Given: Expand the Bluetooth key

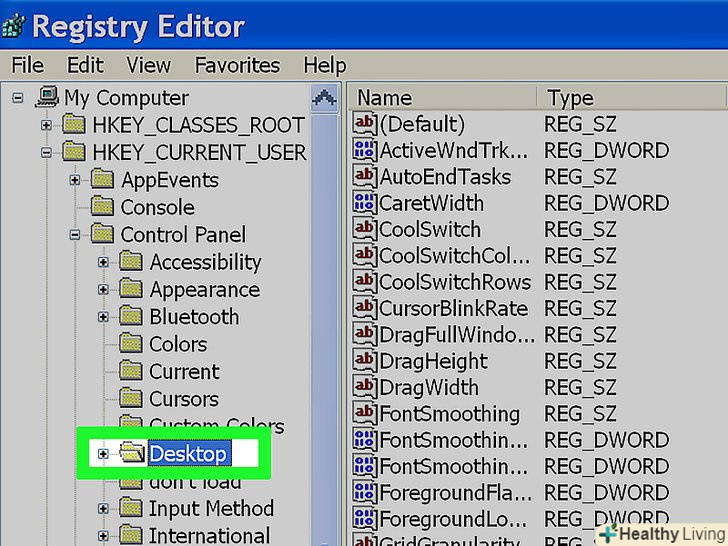Looking at the screenshot, I should [103, 317].
